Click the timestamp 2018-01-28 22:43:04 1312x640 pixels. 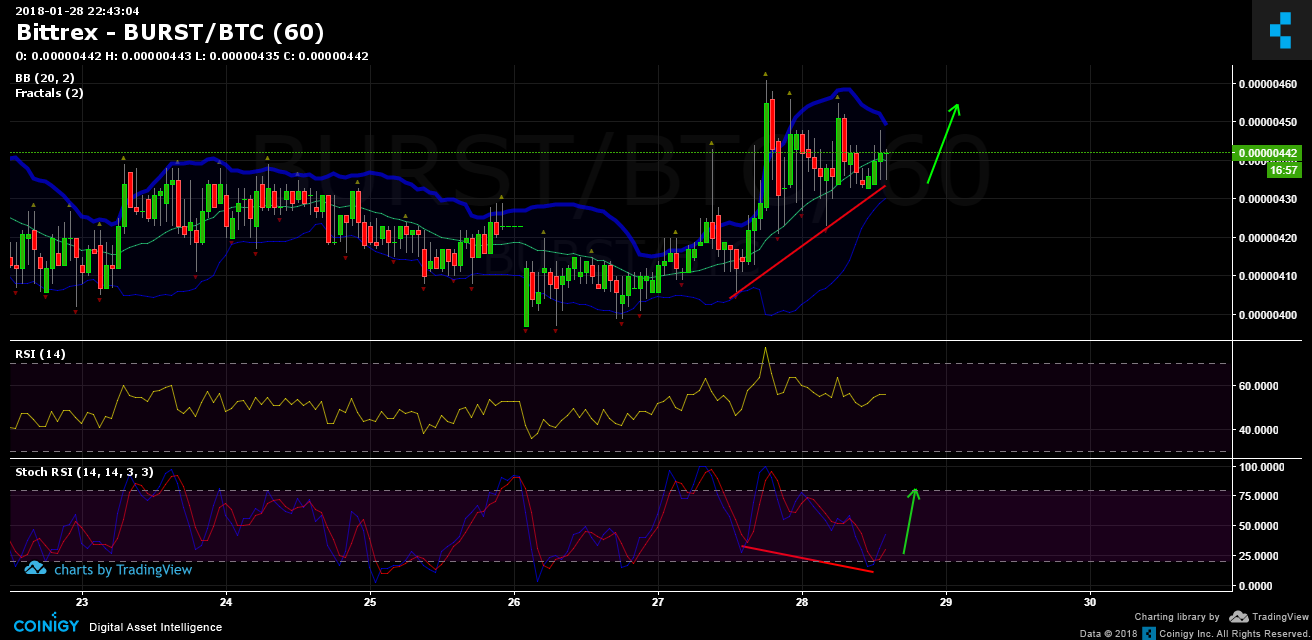click(x=77, y=11)
